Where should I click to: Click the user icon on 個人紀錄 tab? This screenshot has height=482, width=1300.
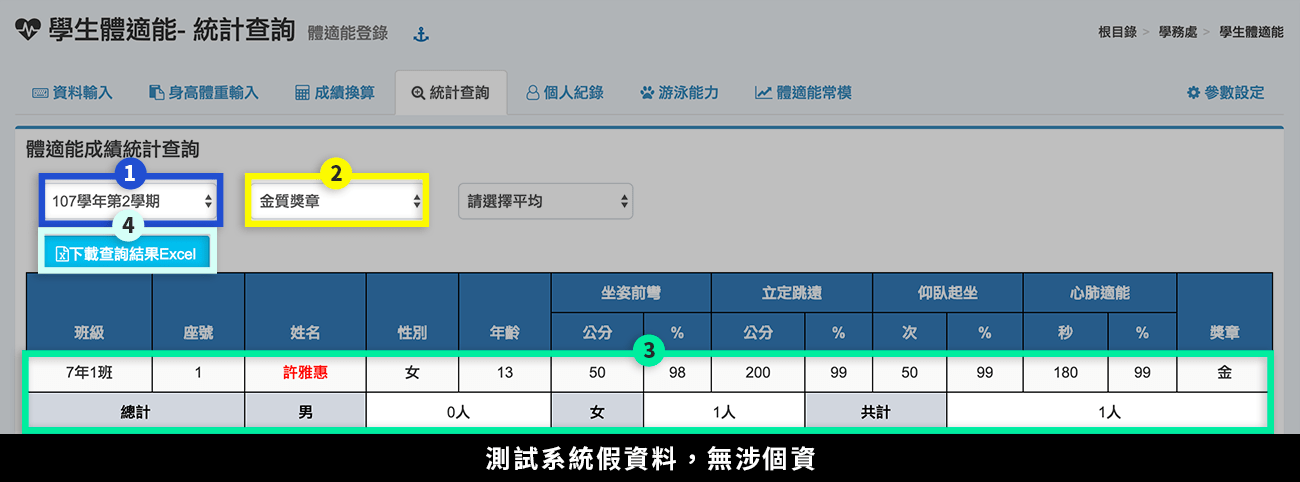click(x=533, y=93)
